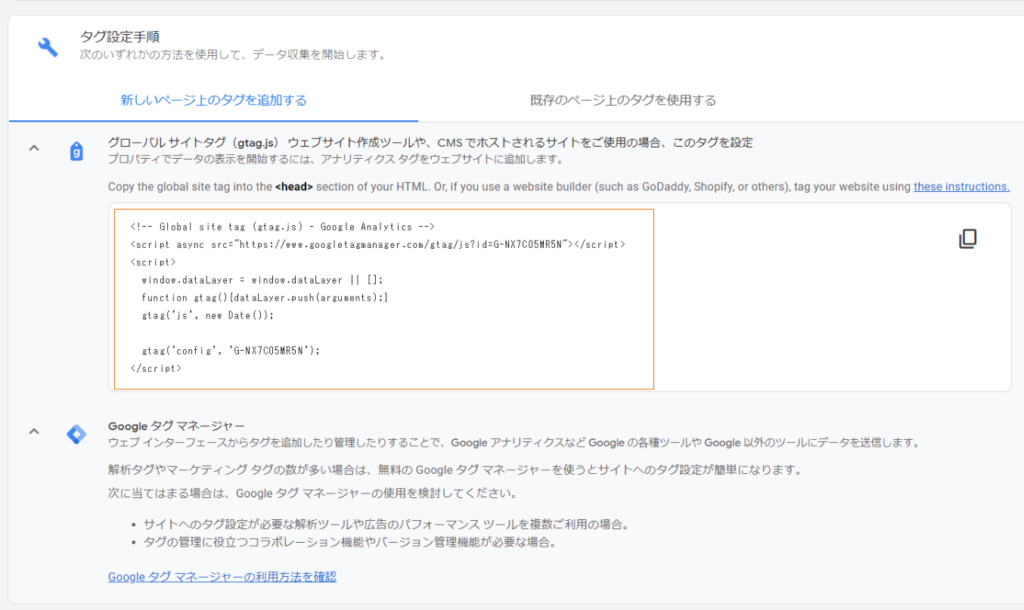Click the 次のいずれかの方法を使用して subtitle text
The height and width of the screenshot is (610, 1024).
[234, 55]
